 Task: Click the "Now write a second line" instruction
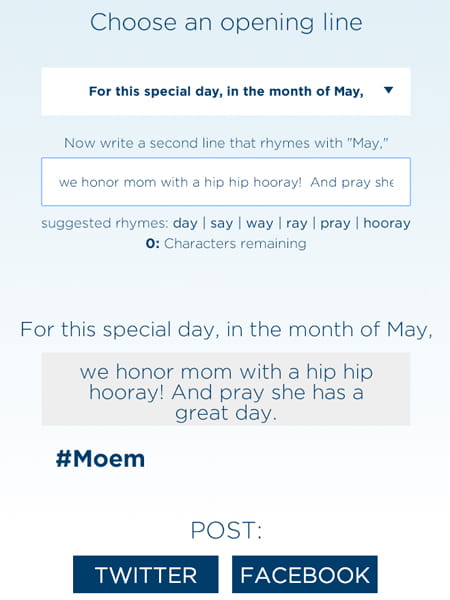click(226, 143)
